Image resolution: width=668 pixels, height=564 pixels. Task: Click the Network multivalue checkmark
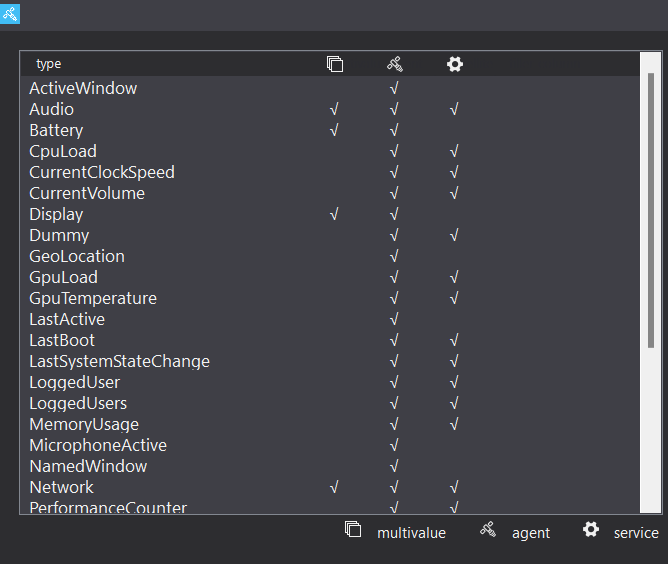[x=334, y=487]
